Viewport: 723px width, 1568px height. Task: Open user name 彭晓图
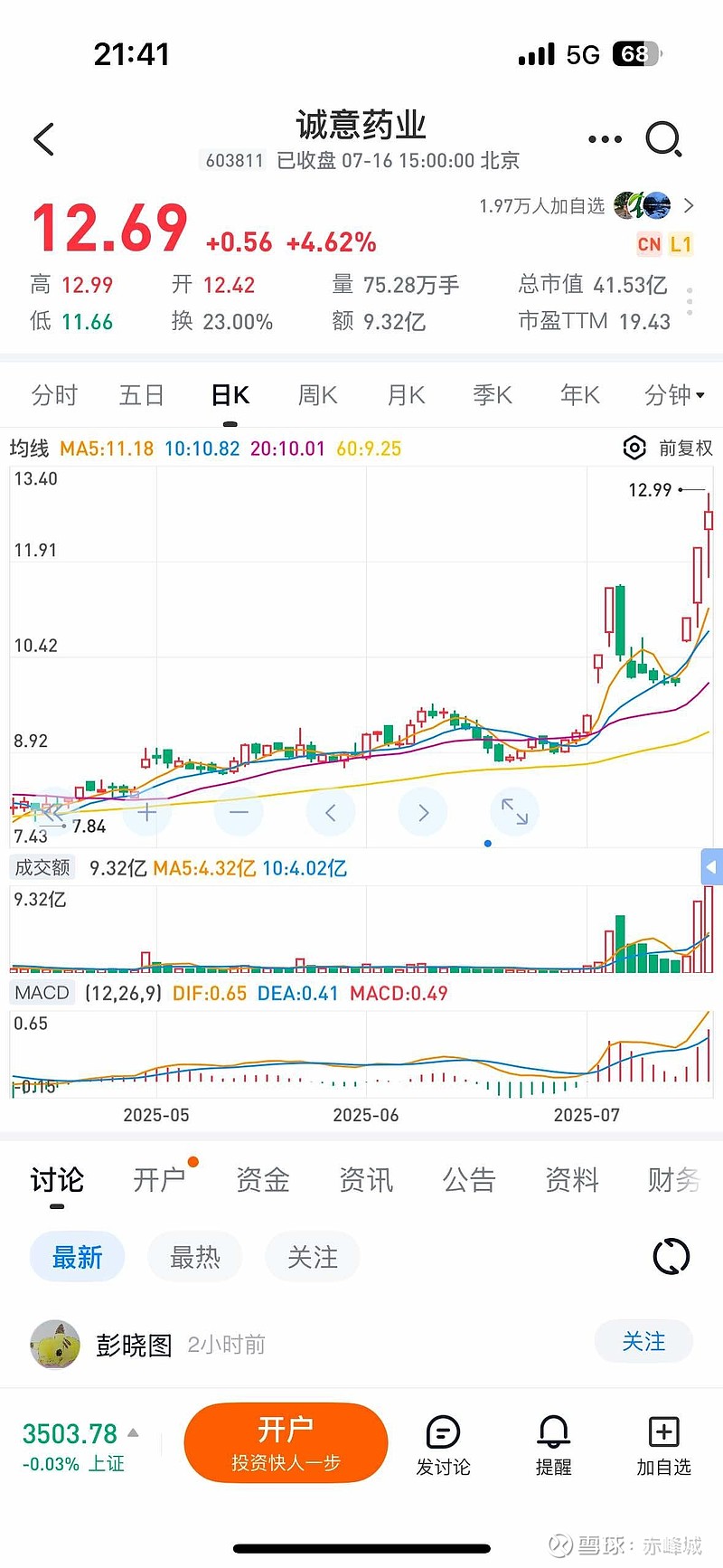click(x=134, y=1345)
